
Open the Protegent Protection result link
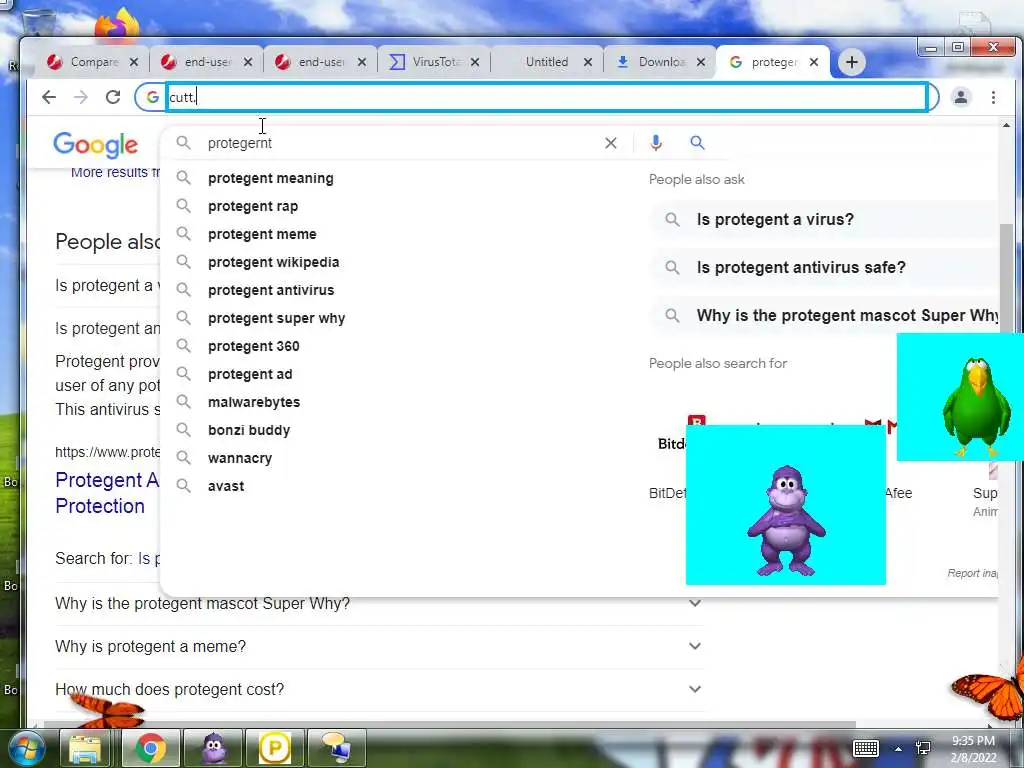[x=107, y=494]
